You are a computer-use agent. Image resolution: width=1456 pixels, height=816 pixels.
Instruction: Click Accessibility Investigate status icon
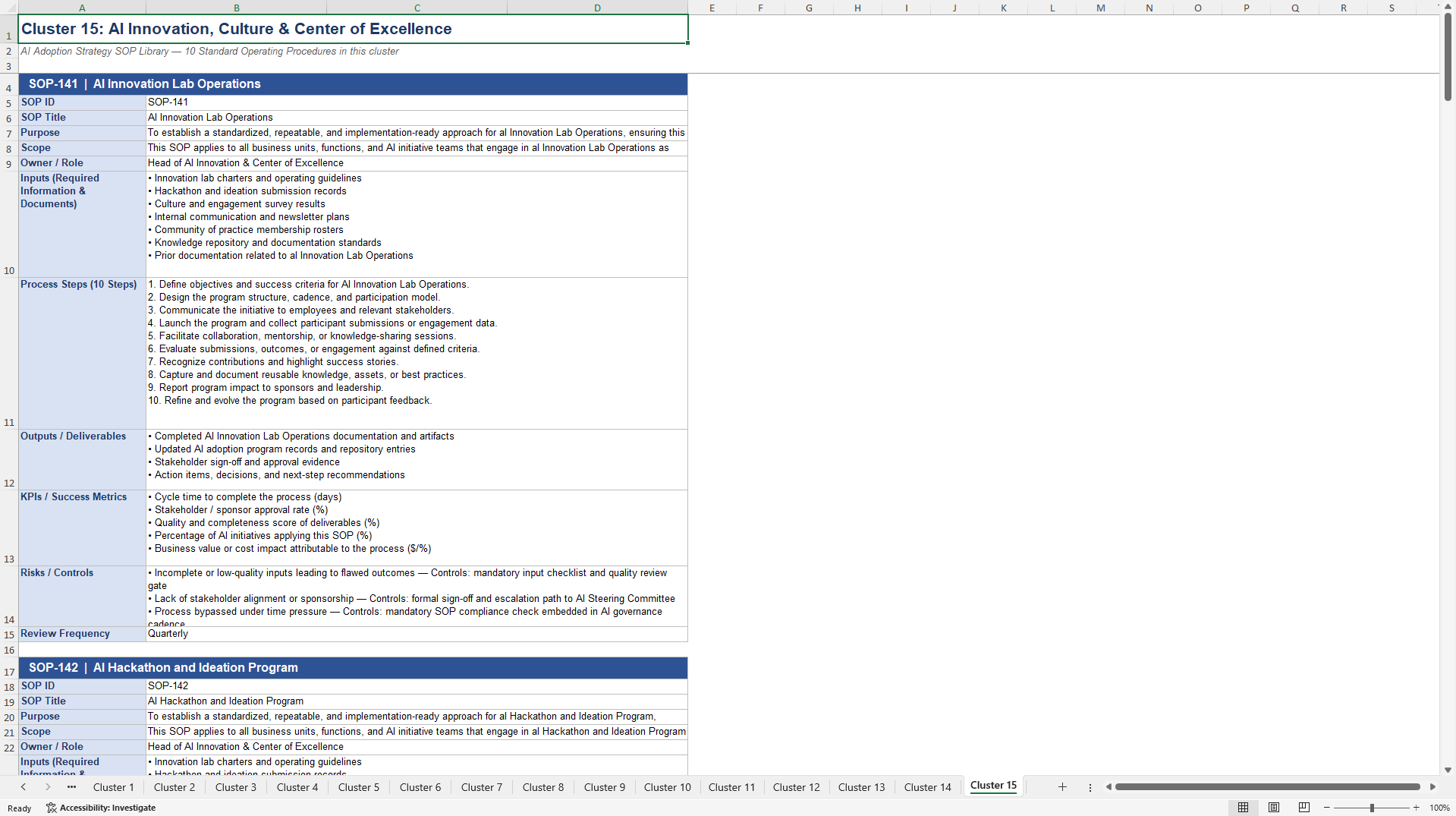coord(101,808)
